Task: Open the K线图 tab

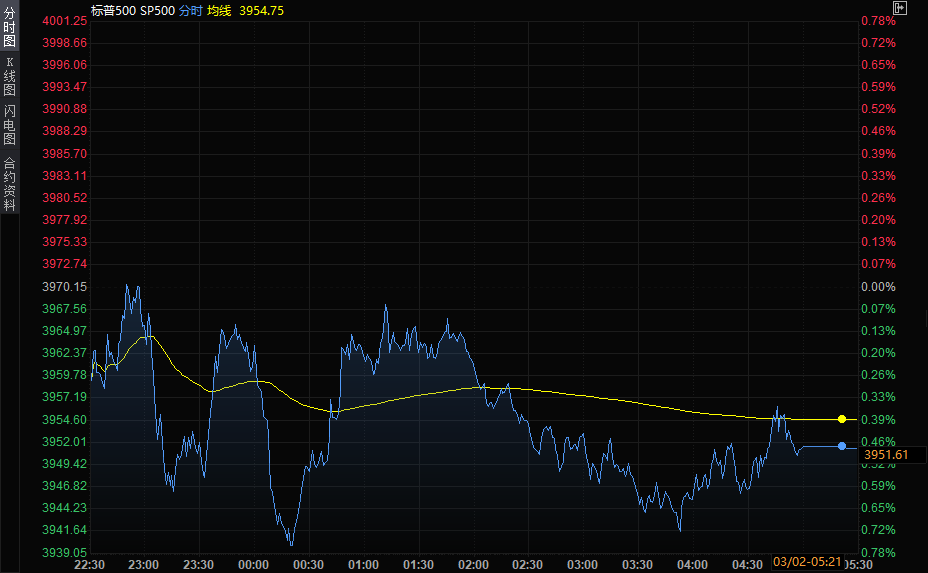Action: point(9,77)
